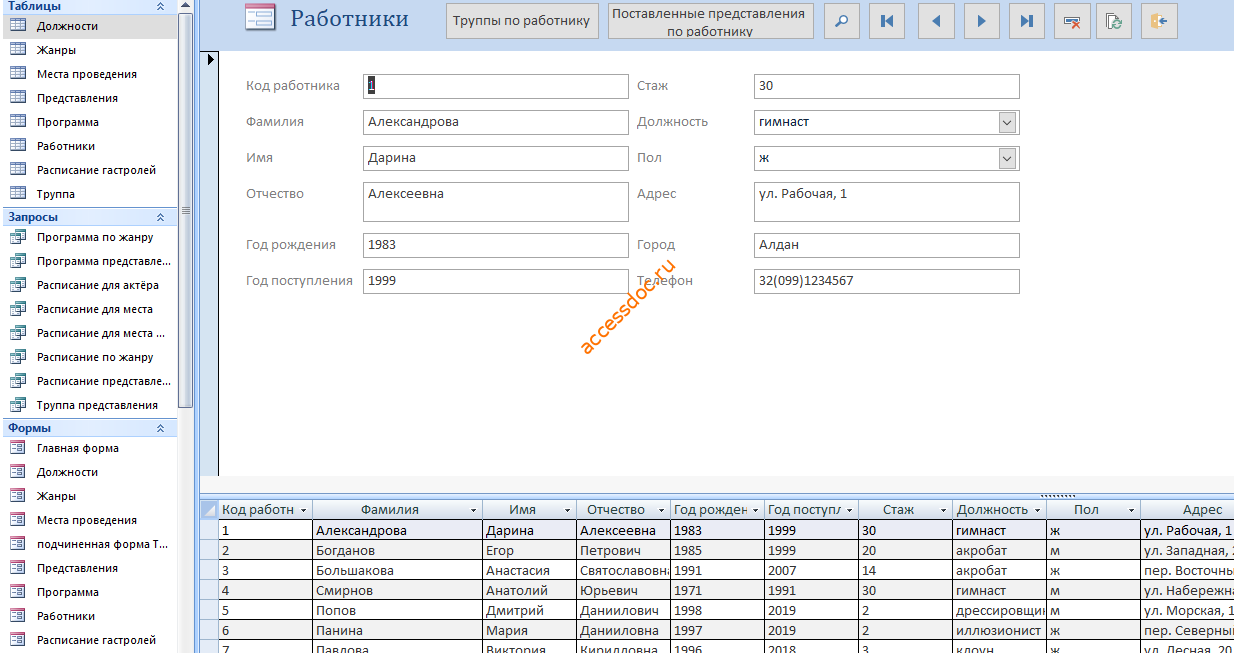Click Поставленные представления по работнику button
The image size is (1234, 653).
tap(710, 21)
